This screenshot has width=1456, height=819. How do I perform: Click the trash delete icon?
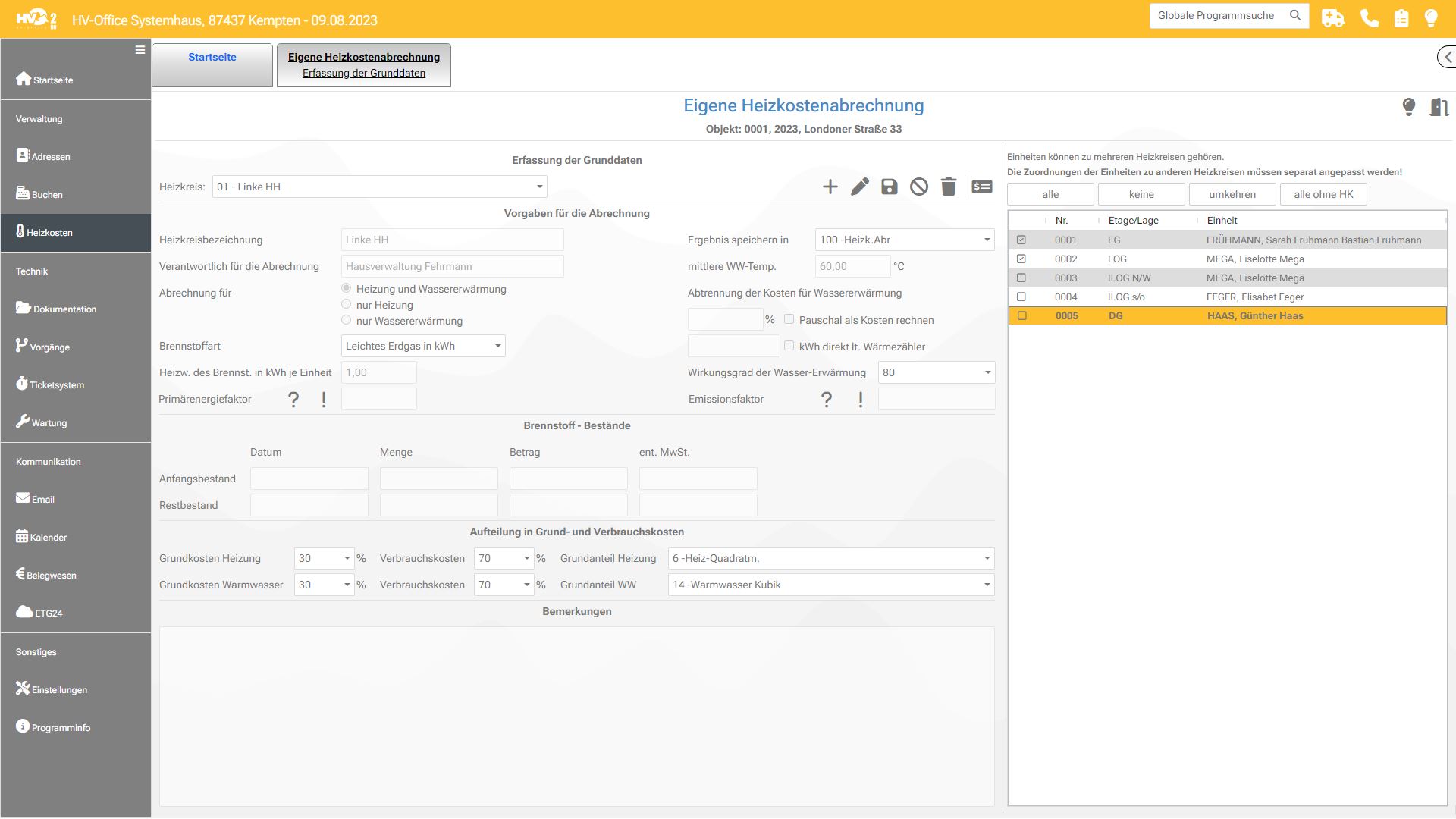[949, 187]
